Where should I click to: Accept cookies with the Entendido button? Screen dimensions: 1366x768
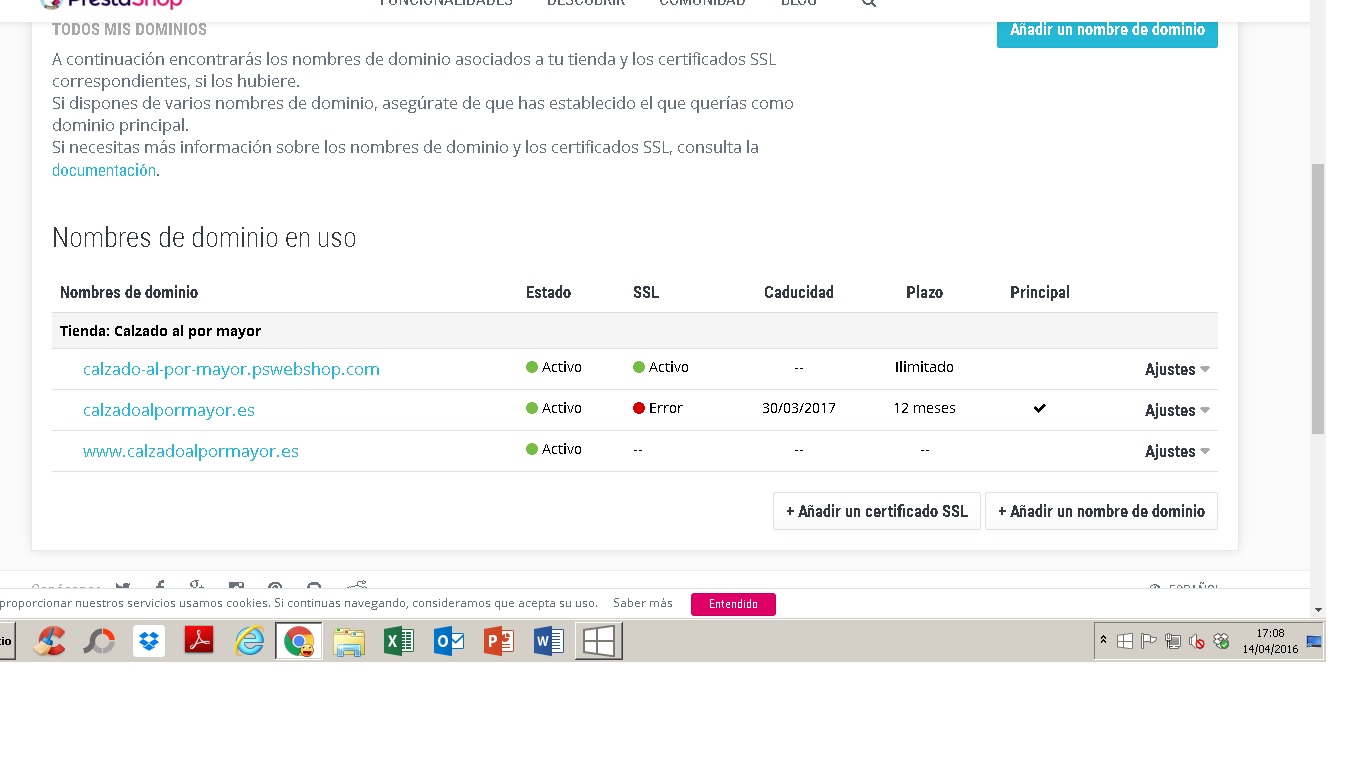click(x=733, y=604)
